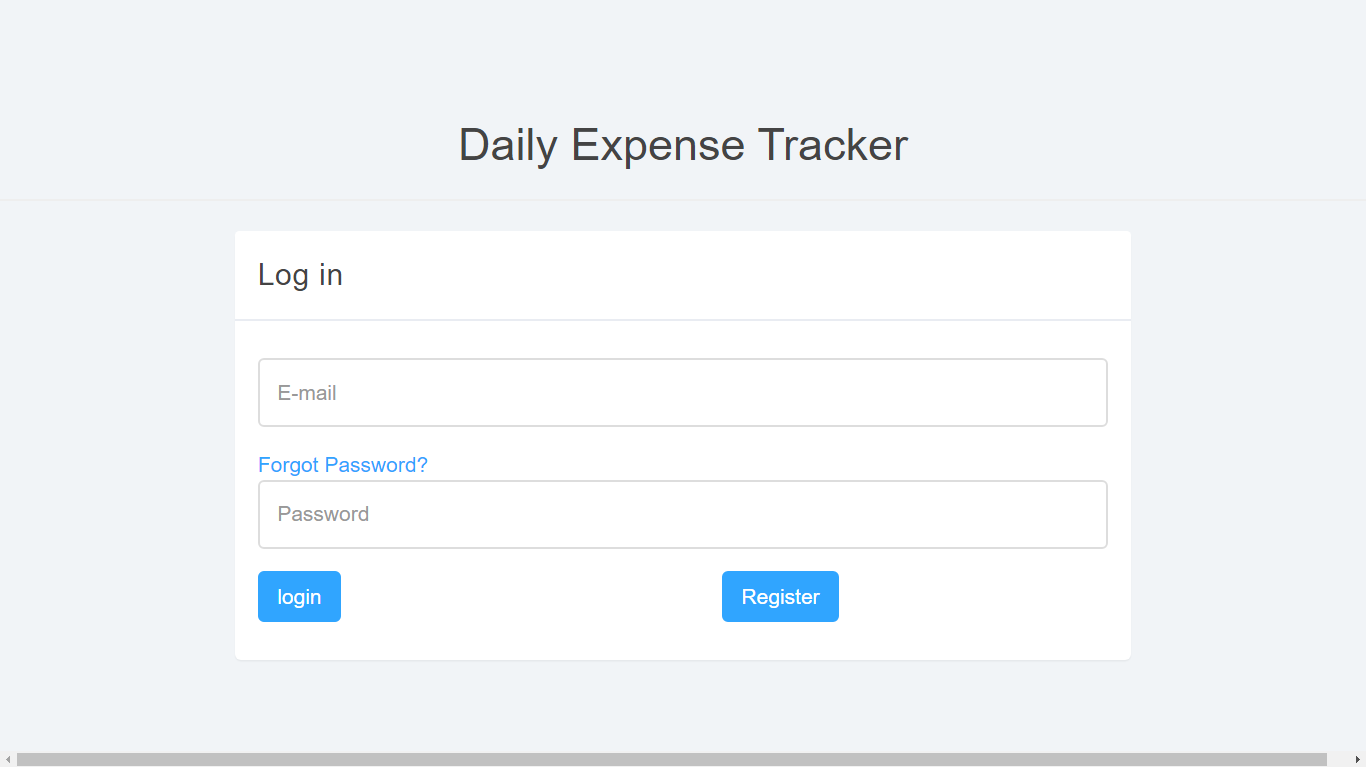Click the login button
Viewport: 1366px width, 767px height.
click(299, 596)
